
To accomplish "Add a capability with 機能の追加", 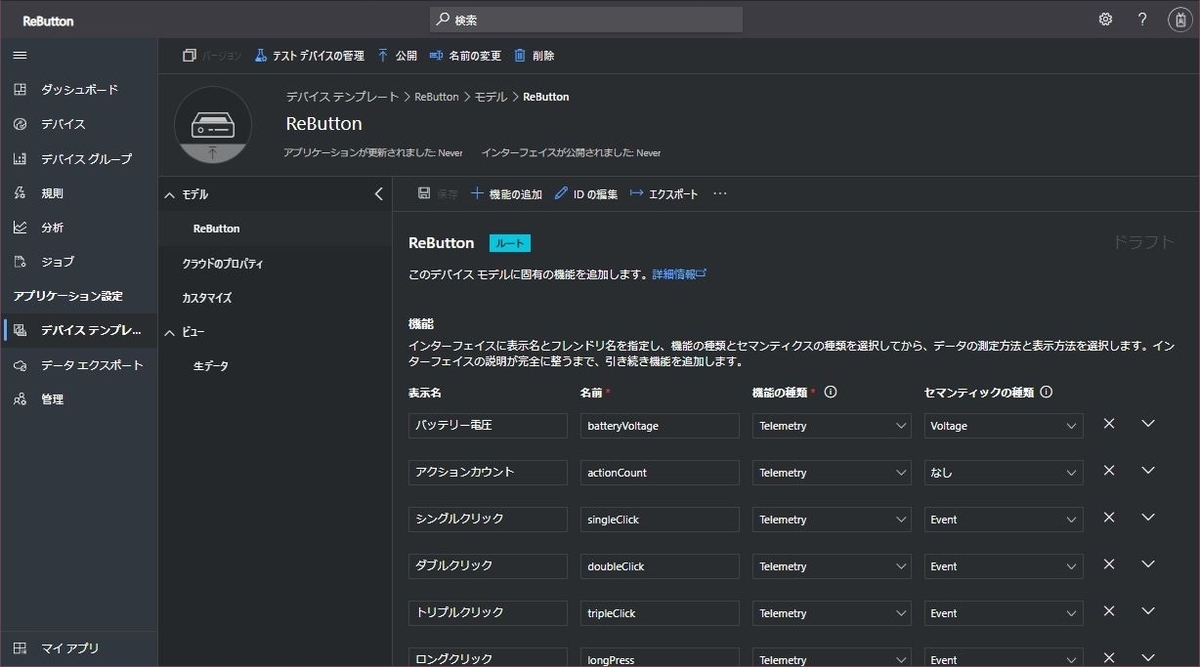I will 506,193.
